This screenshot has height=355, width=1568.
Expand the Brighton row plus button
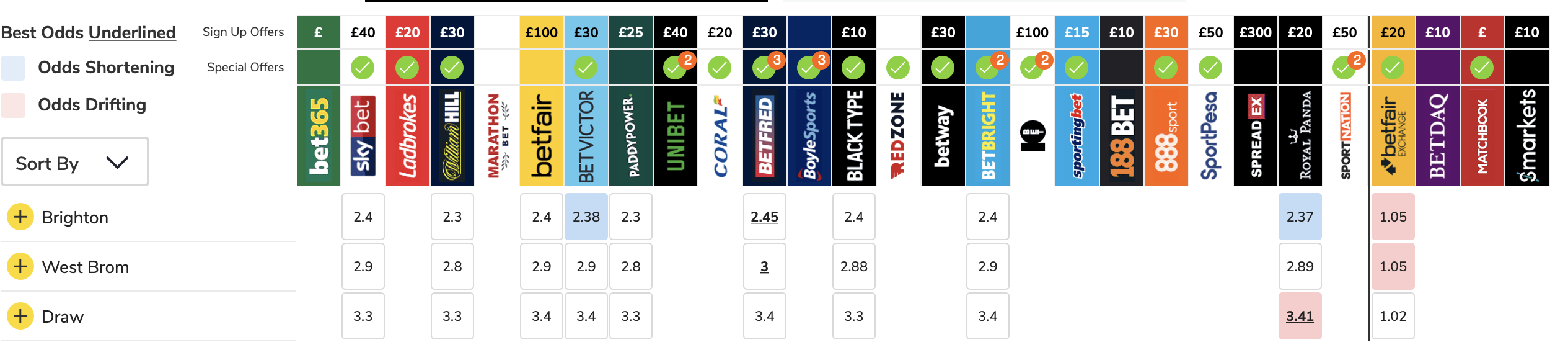pyautogui.click(x=20, y=217)
